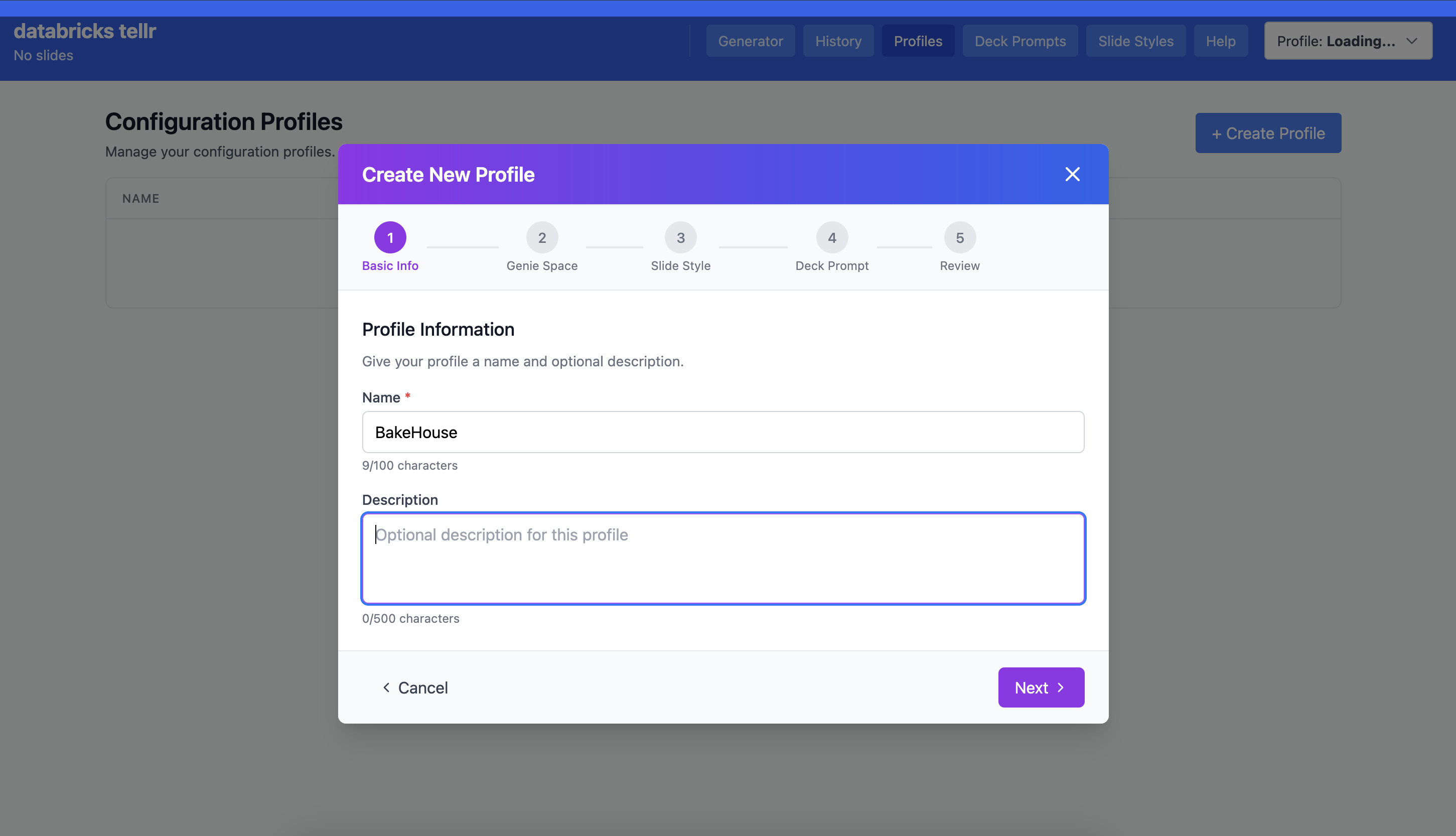Open the History tab
Viewport: 1456px width, 836px height.
[x=838, y=41]
